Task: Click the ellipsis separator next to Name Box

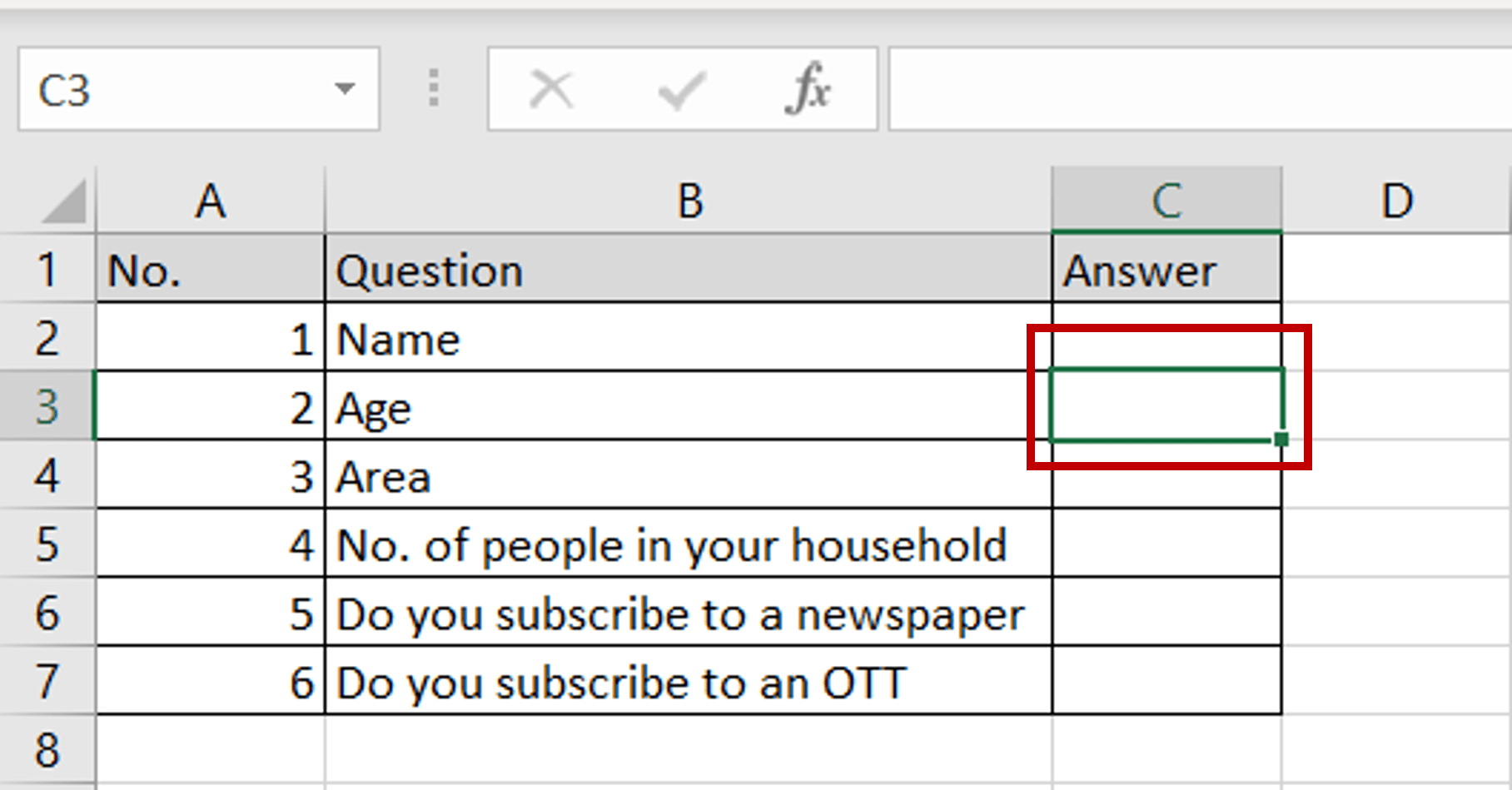Action: [x=434, y=89]
